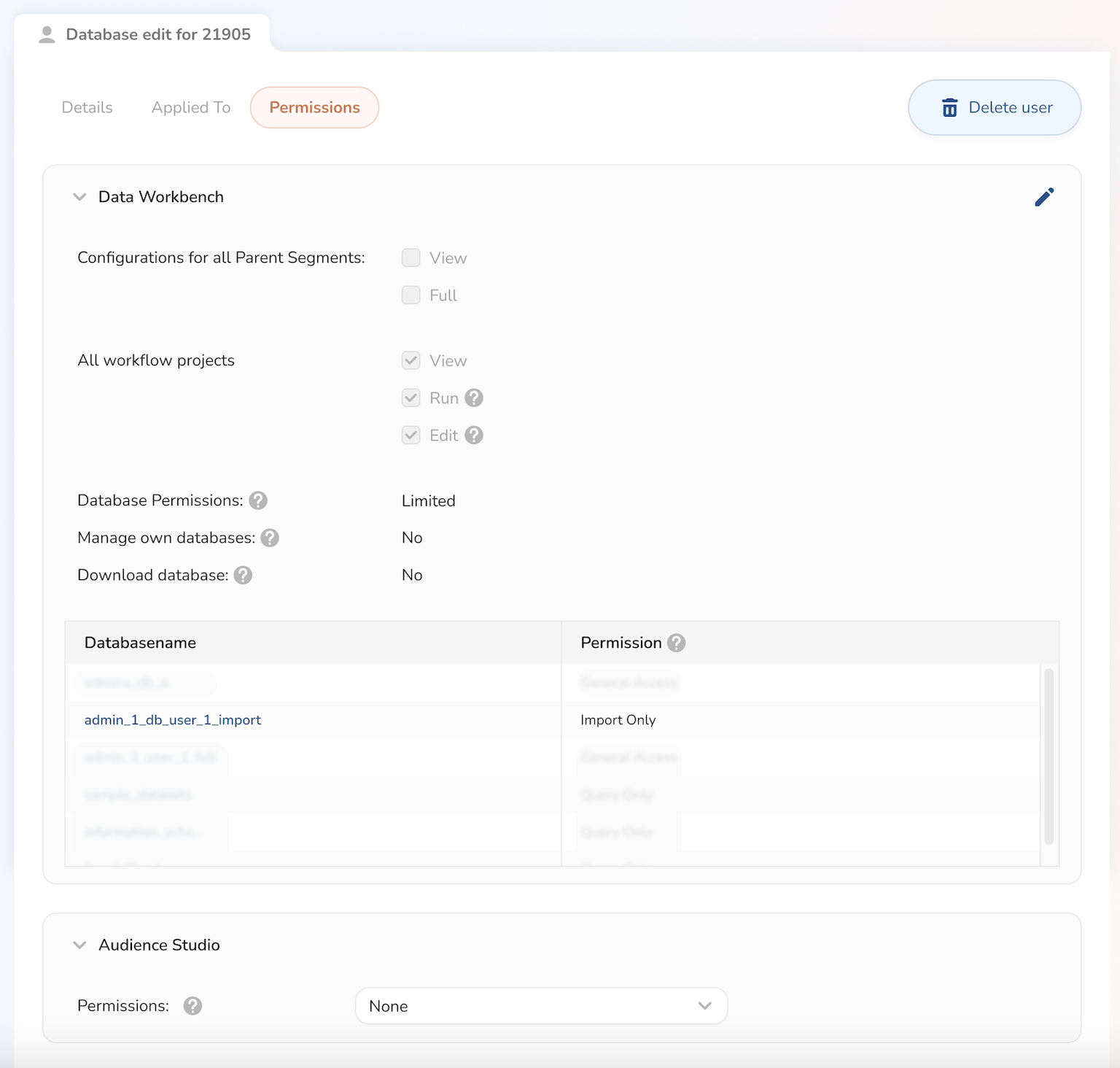Click help icon beside Audience Studio Permissions

coord(192,1006)
